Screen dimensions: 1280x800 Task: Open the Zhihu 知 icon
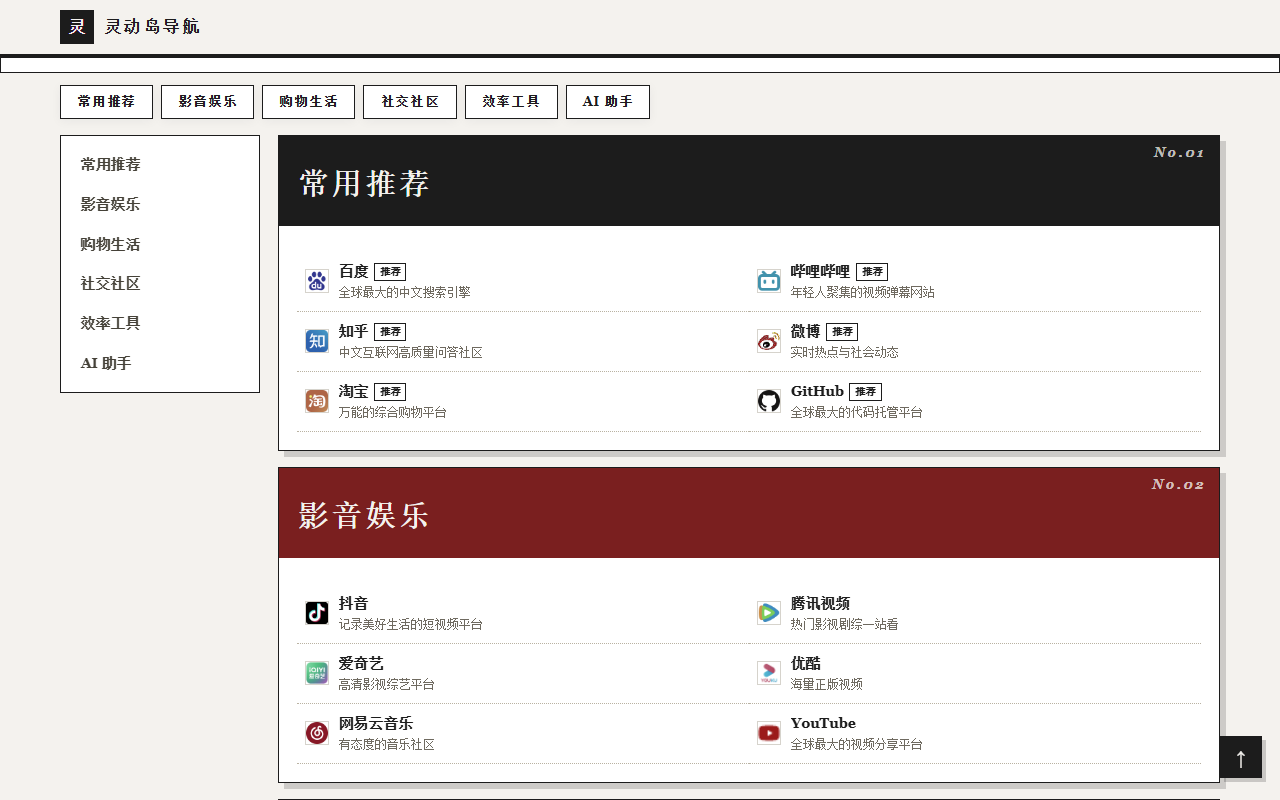point(317,341)
